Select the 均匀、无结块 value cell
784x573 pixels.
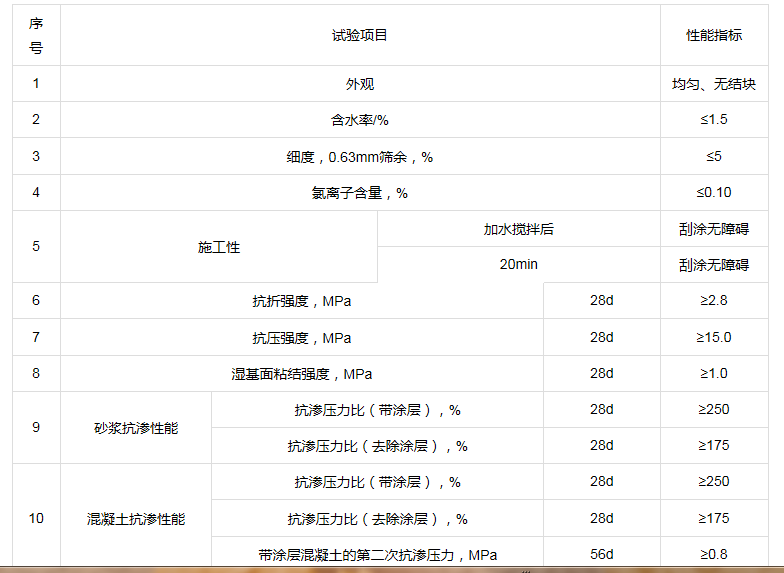(713, 84)
